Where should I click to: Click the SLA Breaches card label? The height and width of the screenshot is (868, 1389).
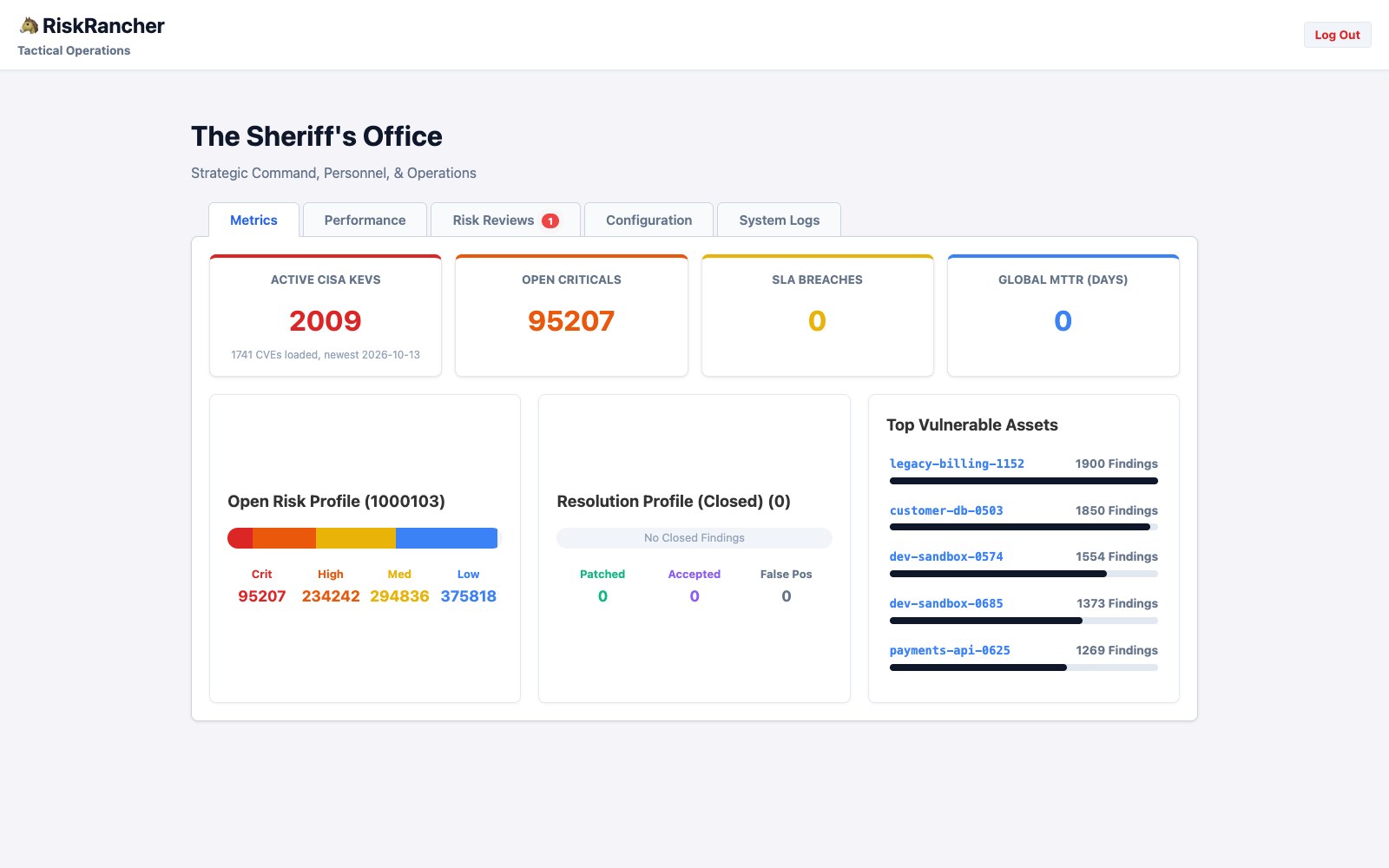817,279
